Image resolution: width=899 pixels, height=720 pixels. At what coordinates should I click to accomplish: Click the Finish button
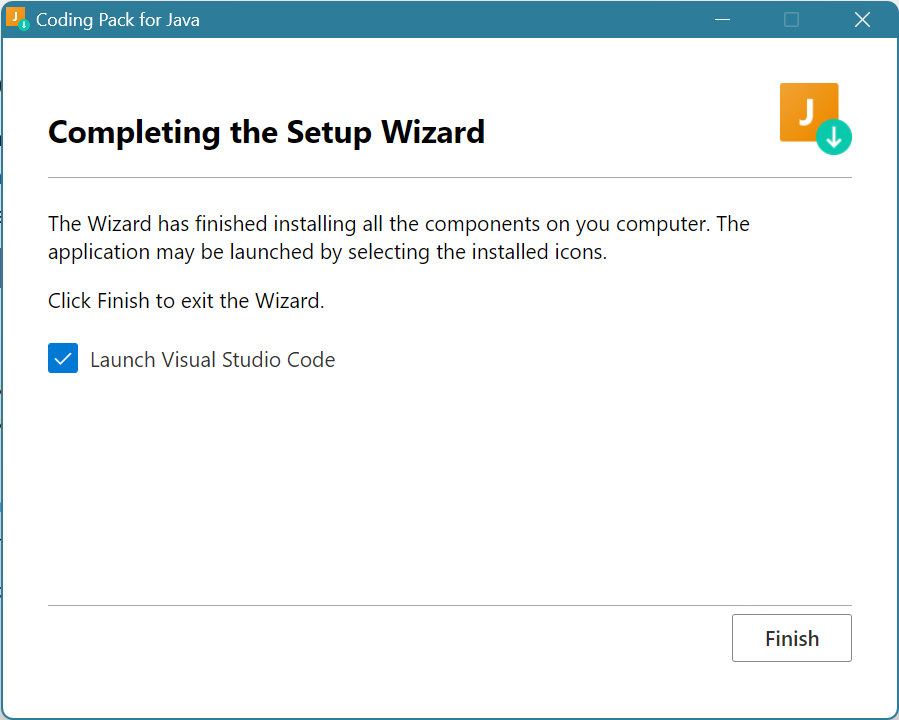791,638
